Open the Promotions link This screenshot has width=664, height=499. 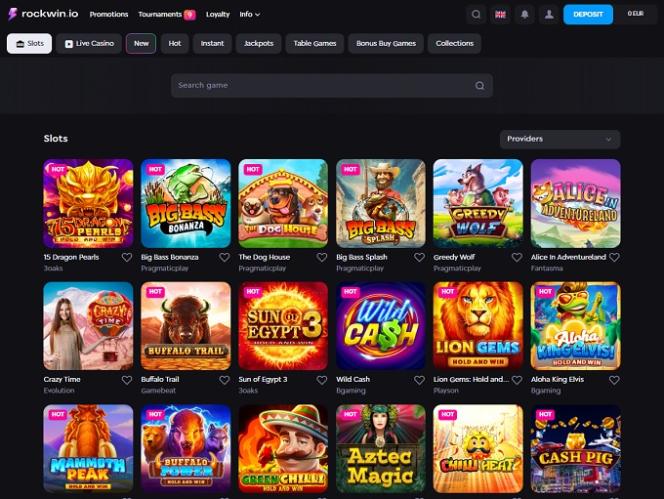pyautogui.click(x=109, y=14)
